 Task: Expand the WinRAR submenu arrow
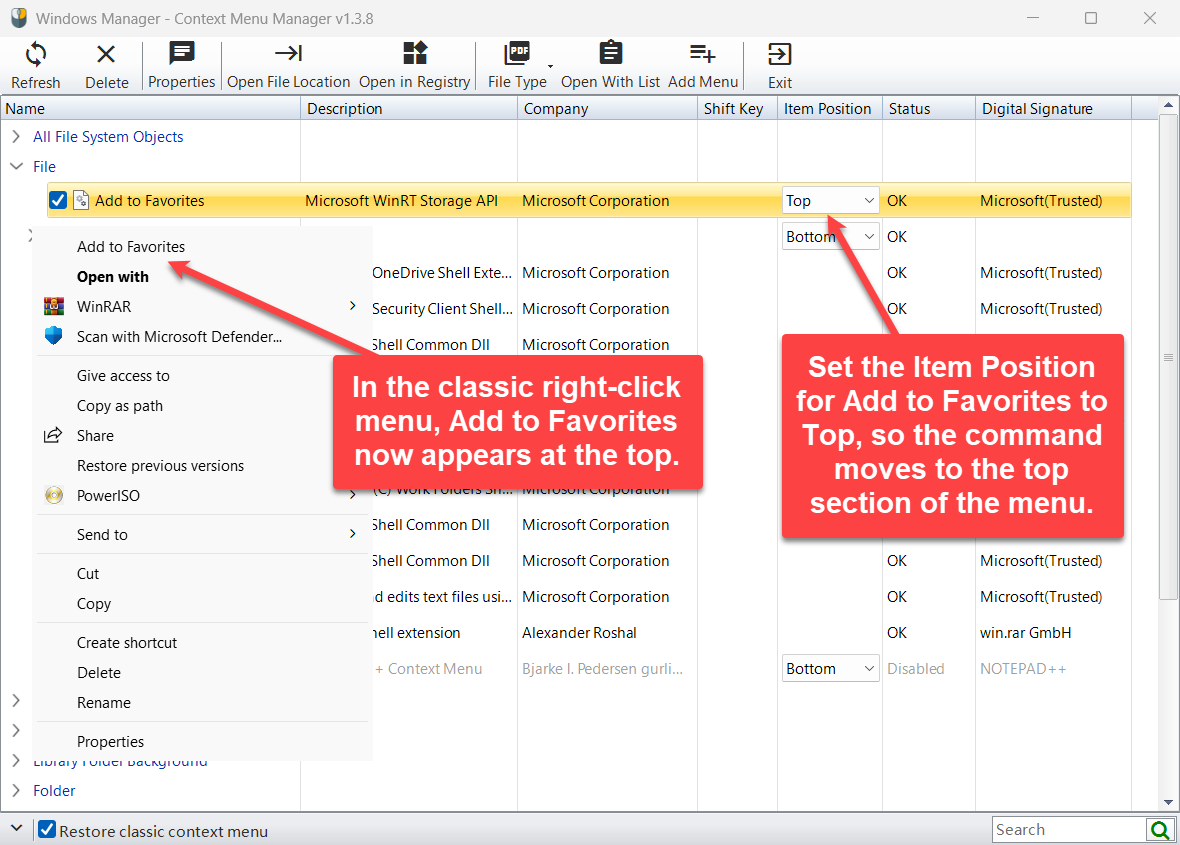[352, 305]
